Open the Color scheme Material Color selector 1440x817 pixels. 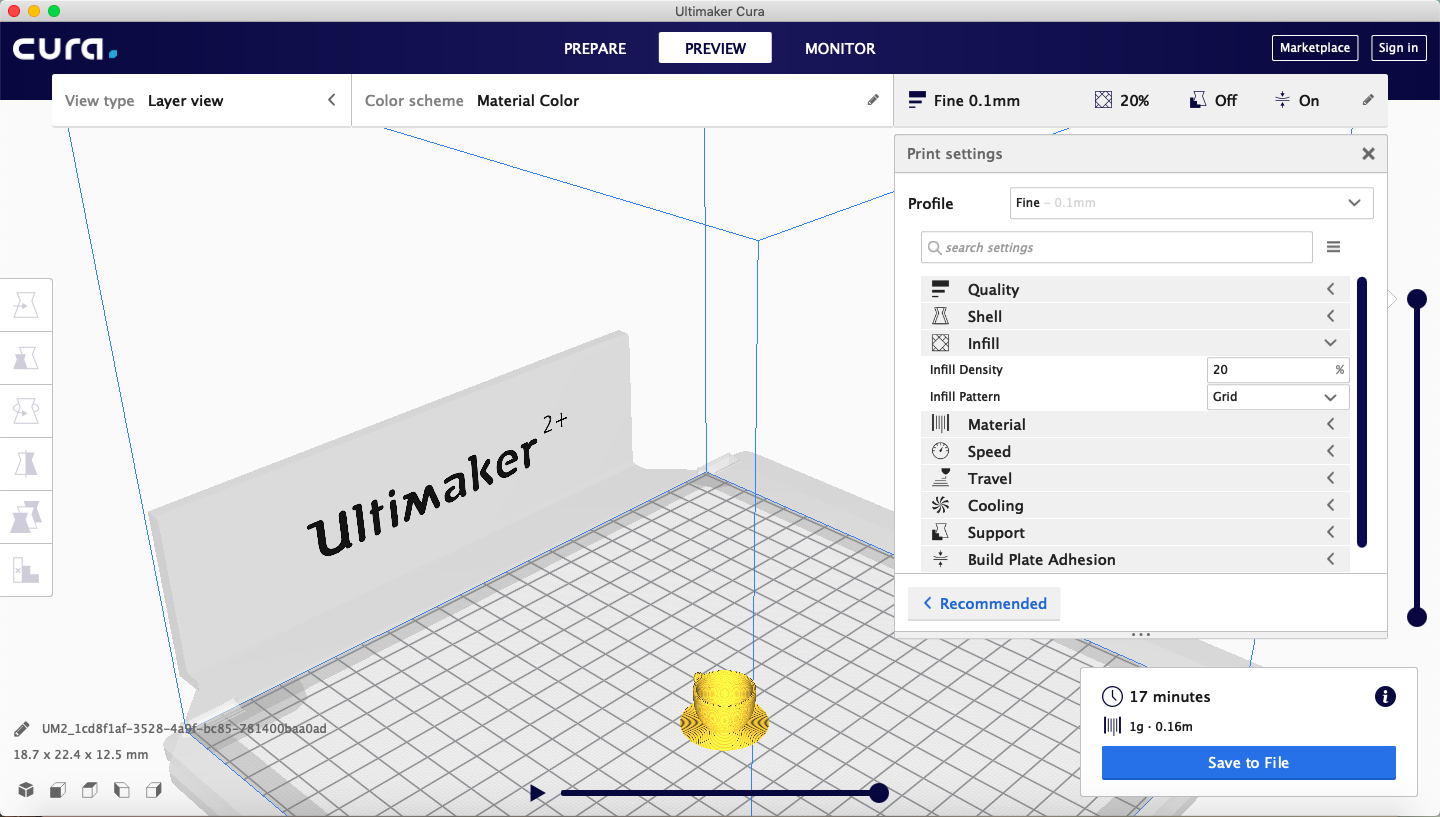[x=622, y=100]
